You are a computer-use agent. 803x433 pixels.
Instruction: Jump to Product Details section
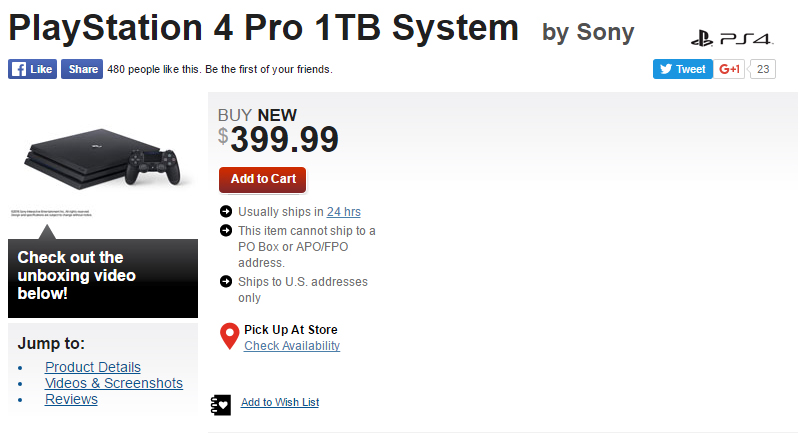coord(93,367)
